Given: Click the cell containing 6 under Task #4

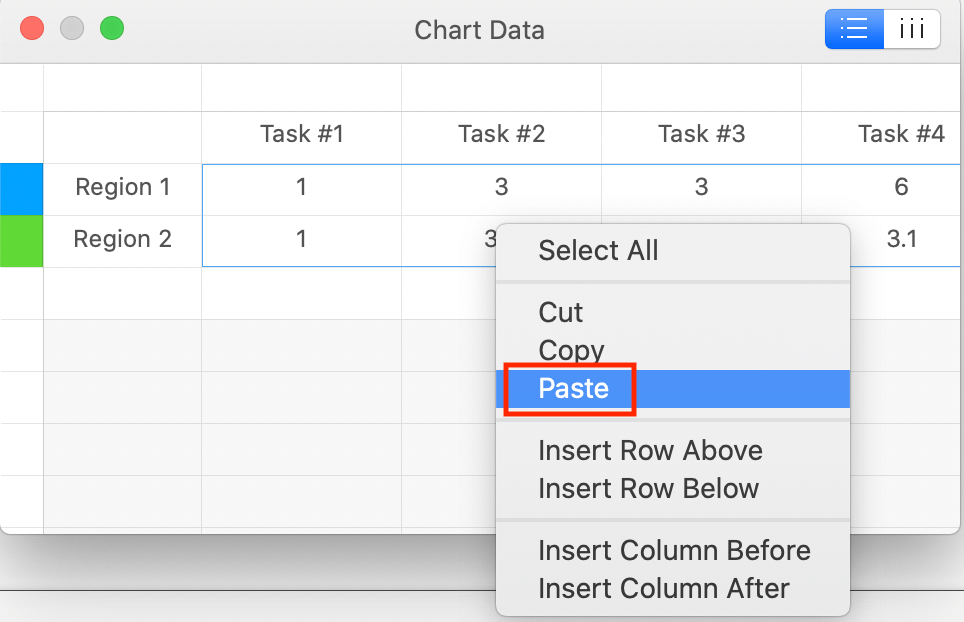Looking at the screenshot, I should (901, 187).
